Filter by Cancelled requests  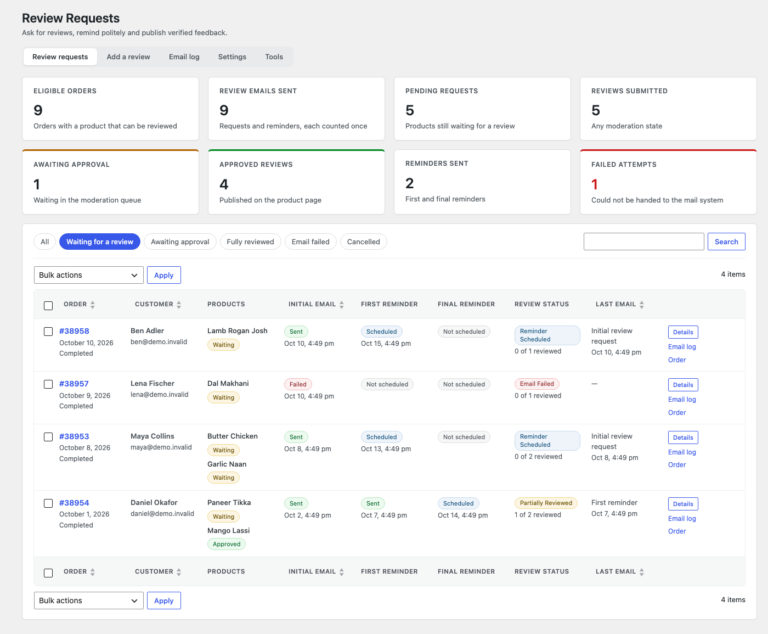363,242
